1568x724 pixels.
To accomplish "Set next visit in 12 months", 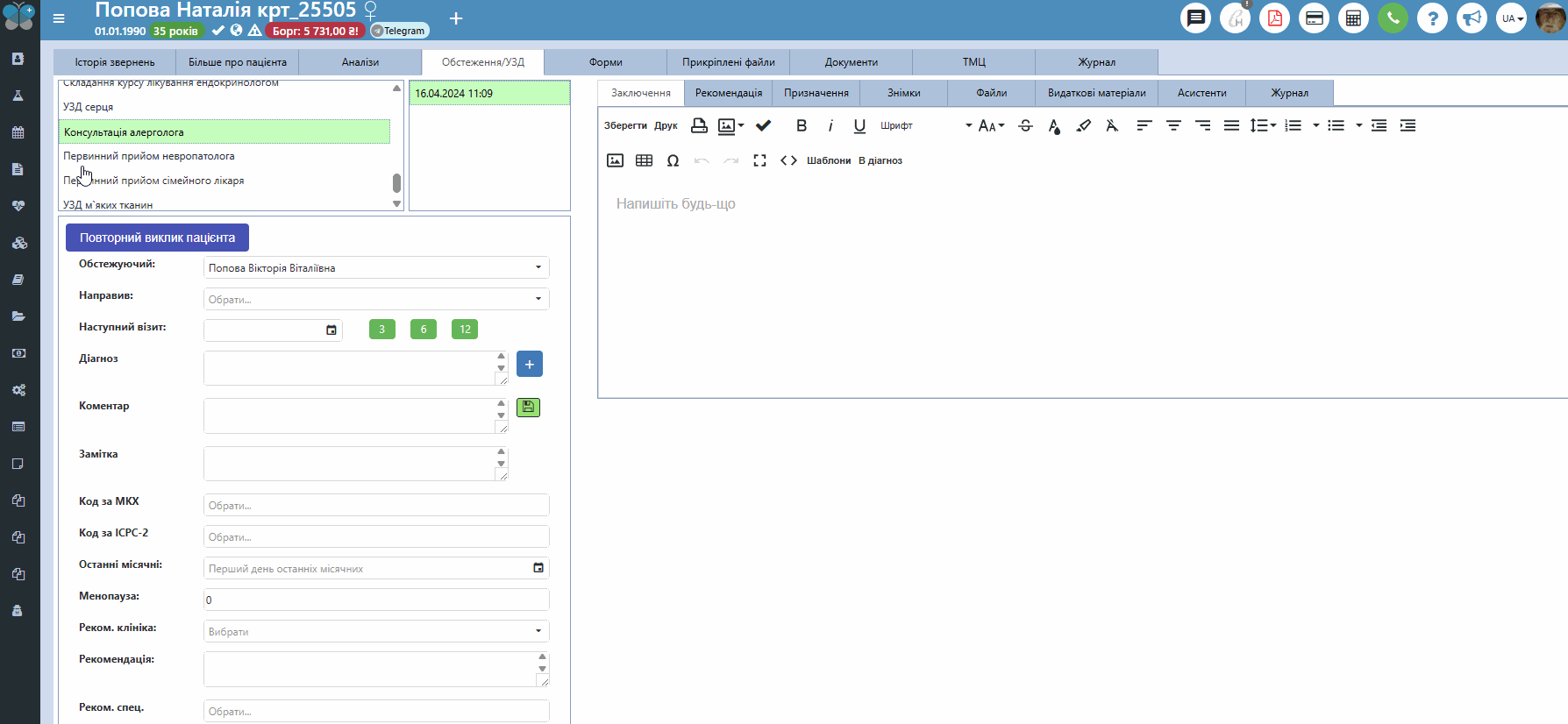I will pos(465,330).
